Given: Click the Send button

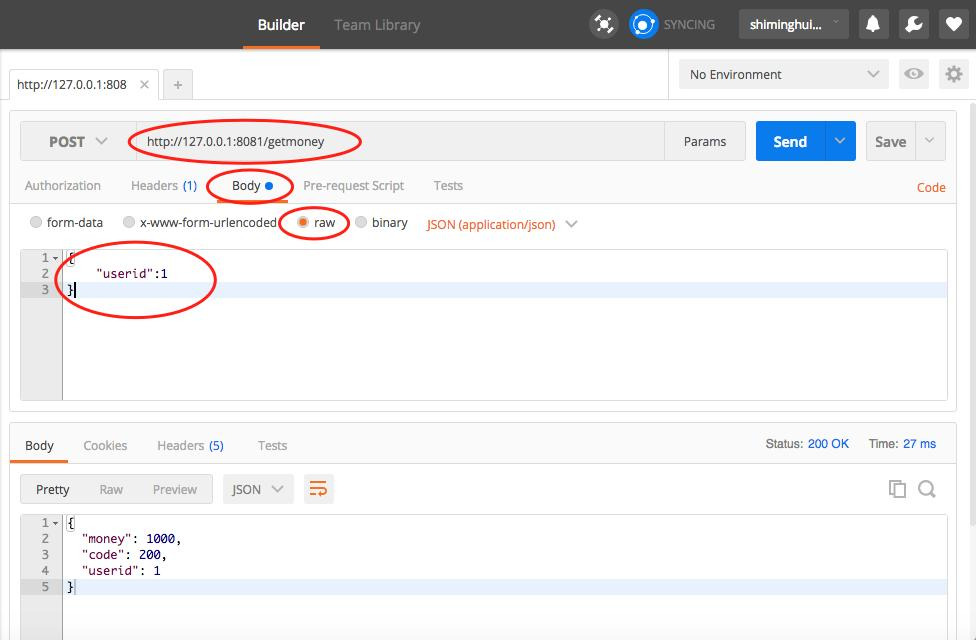Looking at the screenshot, I should click(789, 141).
